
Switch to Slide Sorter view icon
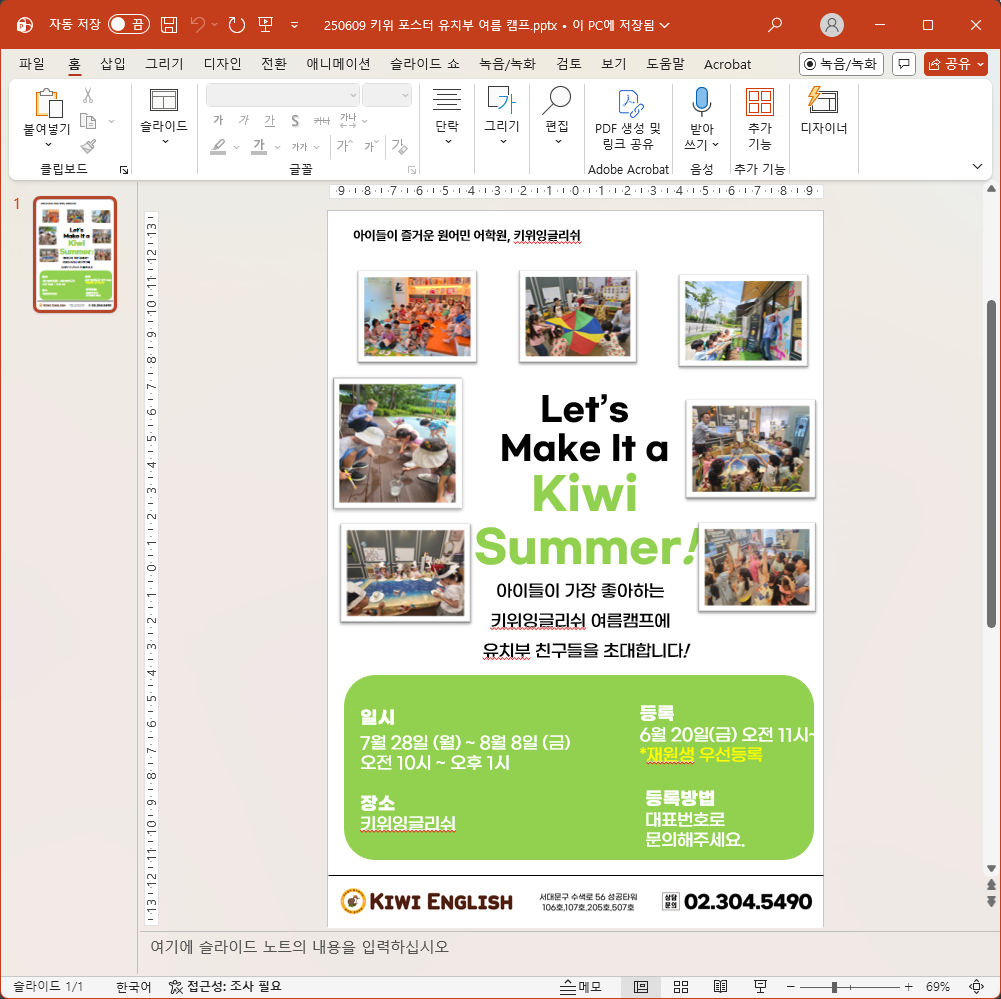pyautogui.click(x=681, y=986)
